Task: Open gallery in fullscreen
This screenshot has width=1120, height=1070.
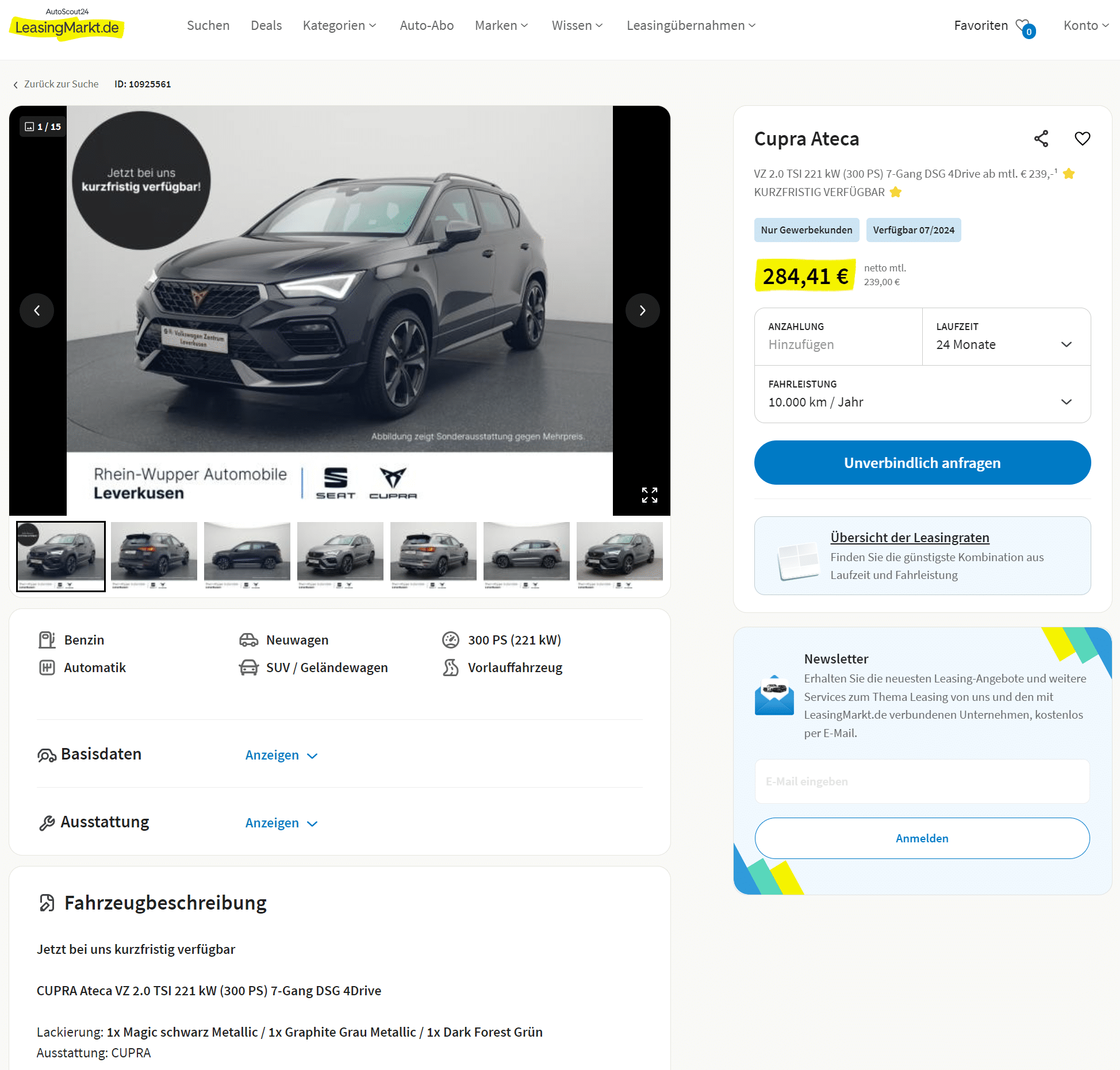Action: 650,495
